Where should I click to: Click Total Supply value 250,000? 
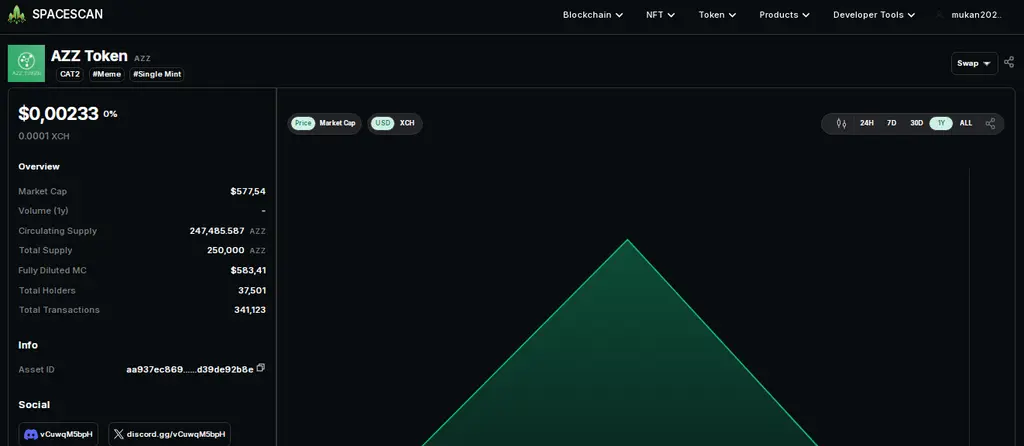(225, 250)
